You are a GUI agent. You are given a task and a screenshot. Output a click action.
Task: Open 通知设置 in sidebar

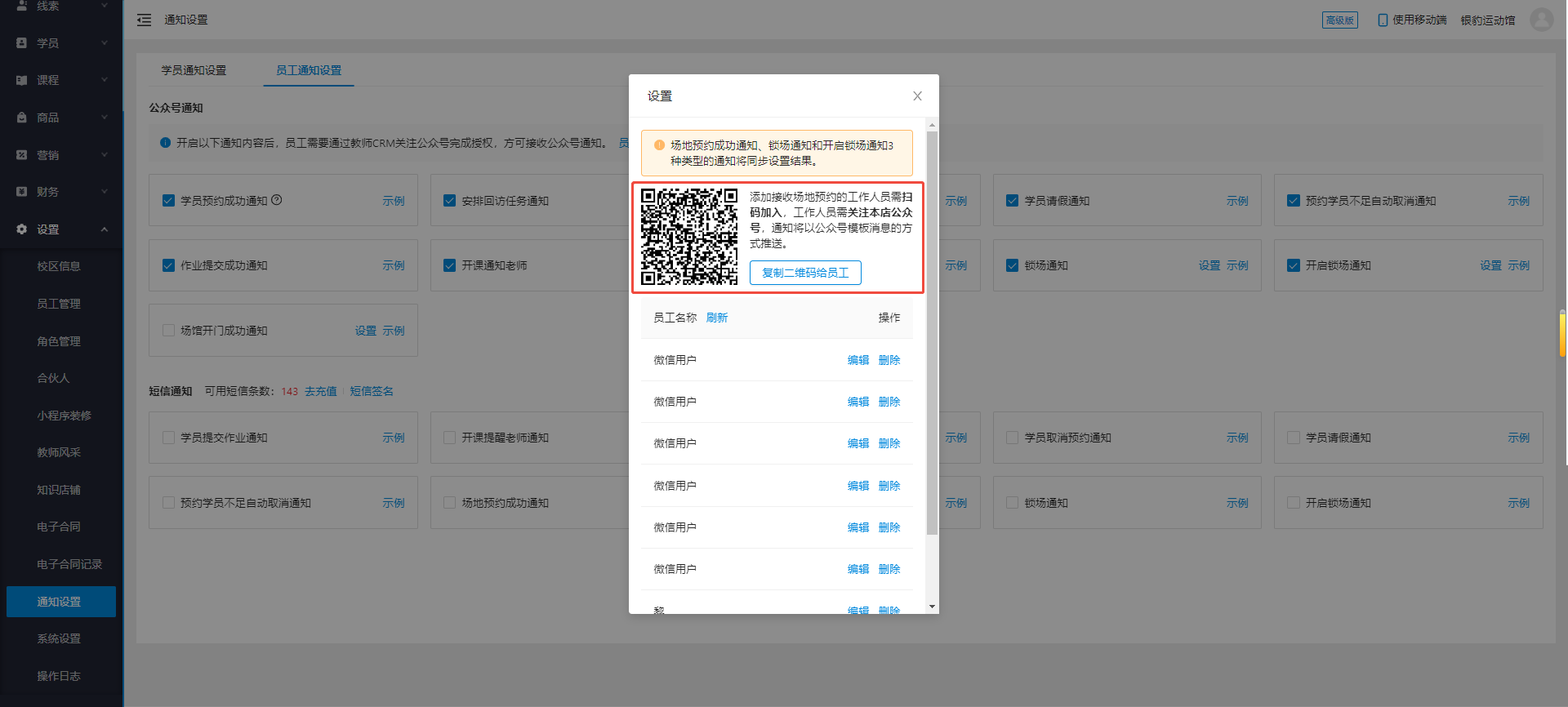(61, 602)
